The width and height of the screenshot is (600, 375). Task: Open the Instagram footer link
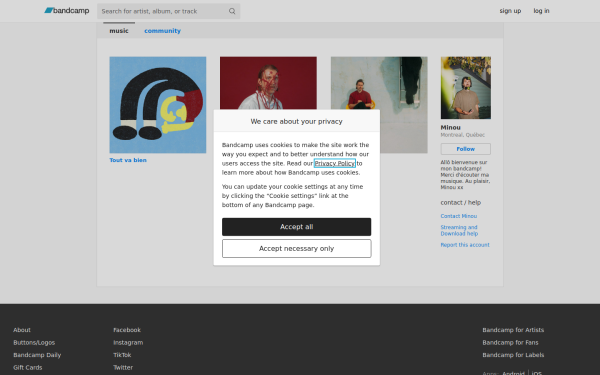point(128,342)
